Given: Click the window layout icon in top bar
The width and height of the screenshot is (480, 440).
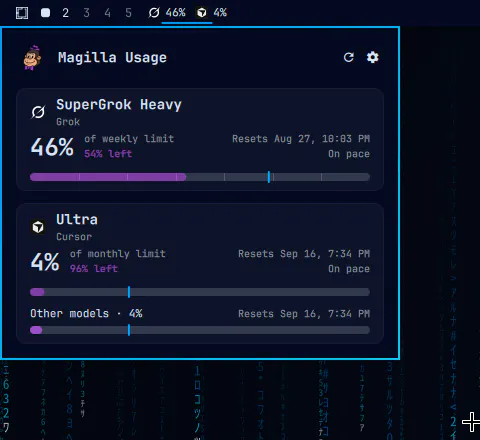Looking at the screenshot, I should click(22, 13).
